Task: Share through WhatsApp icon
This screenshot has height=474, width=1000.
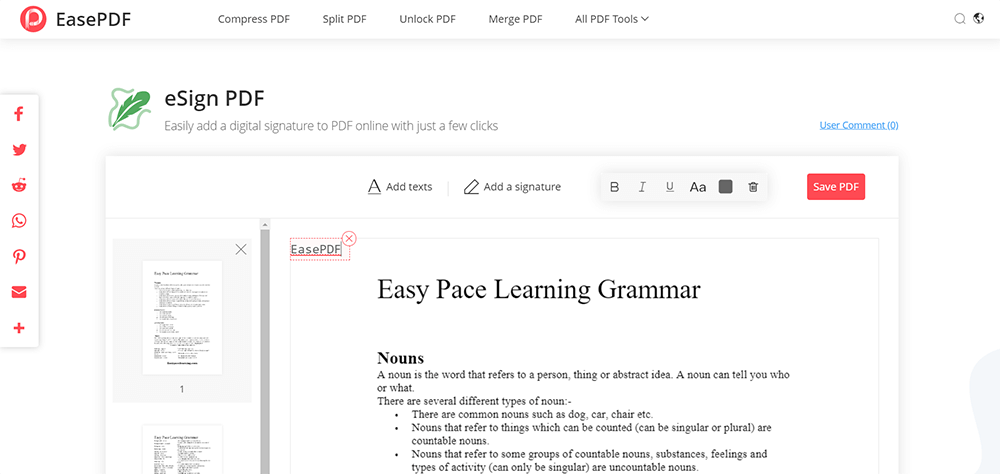Action: (19, 221)
